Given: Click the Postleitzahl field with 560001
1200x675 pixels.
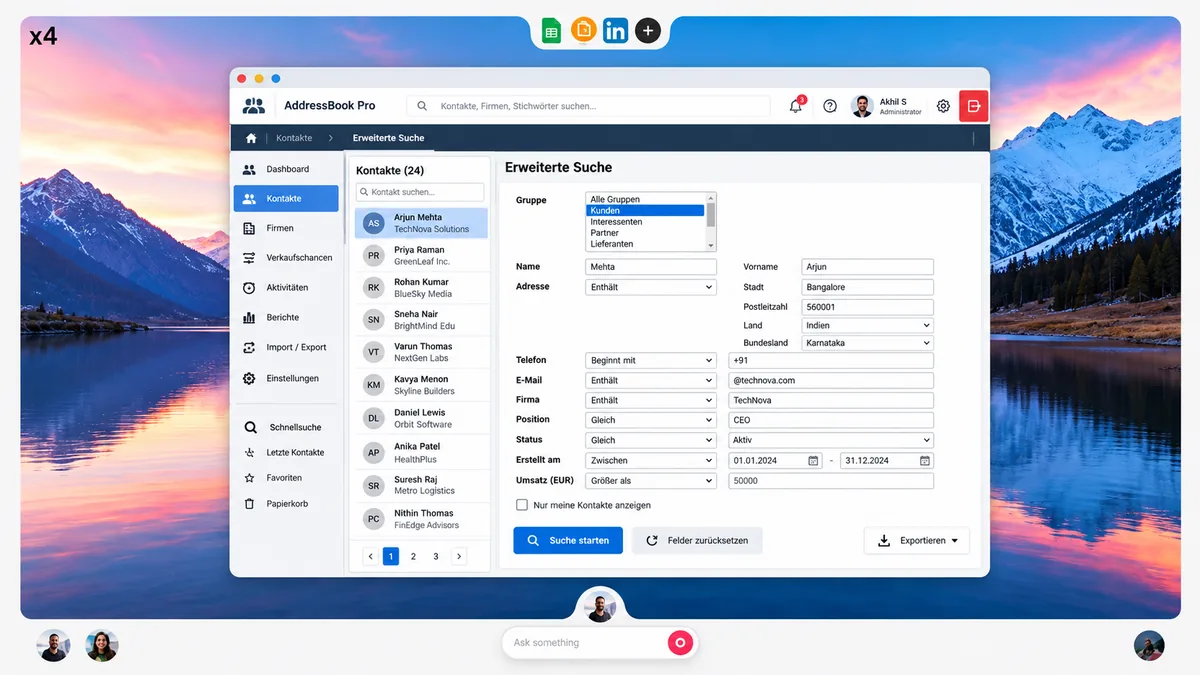Looking at the screenshot, I should tap(868, 307).
